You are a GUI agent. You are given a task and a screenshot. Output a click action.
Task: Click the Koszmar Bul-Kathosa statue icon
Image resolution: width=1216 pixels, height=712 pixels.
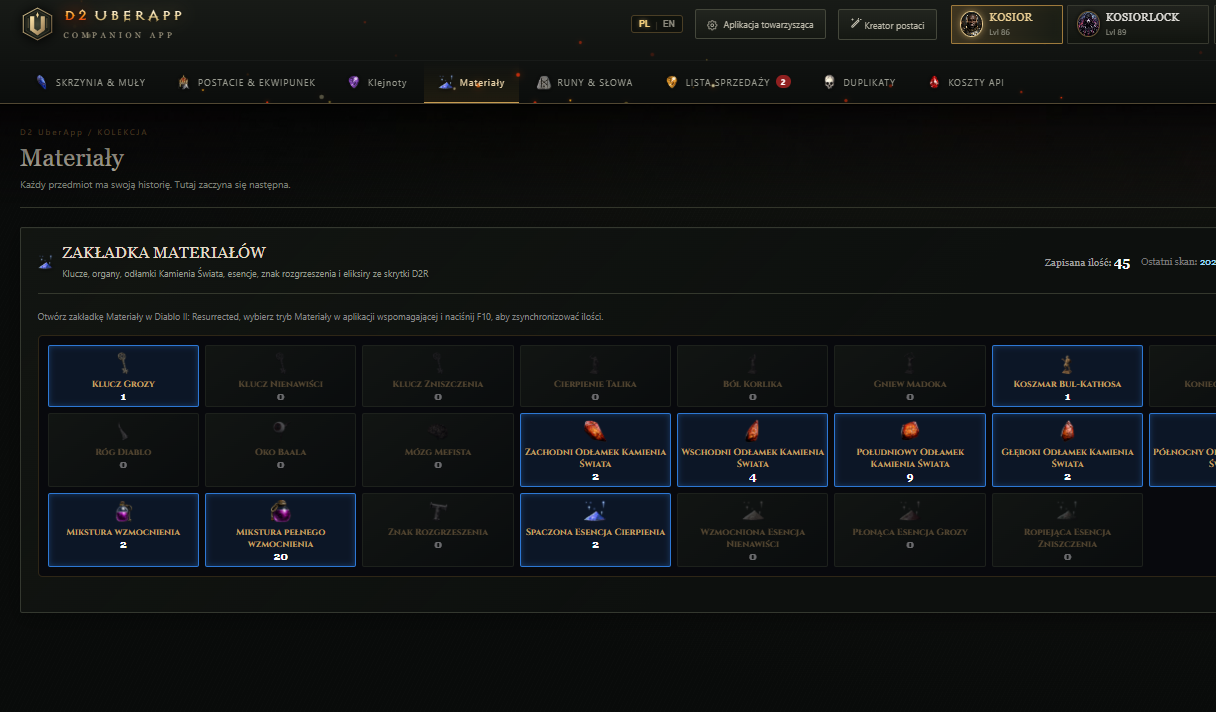pyautogui.click(x=1067, y=364)
